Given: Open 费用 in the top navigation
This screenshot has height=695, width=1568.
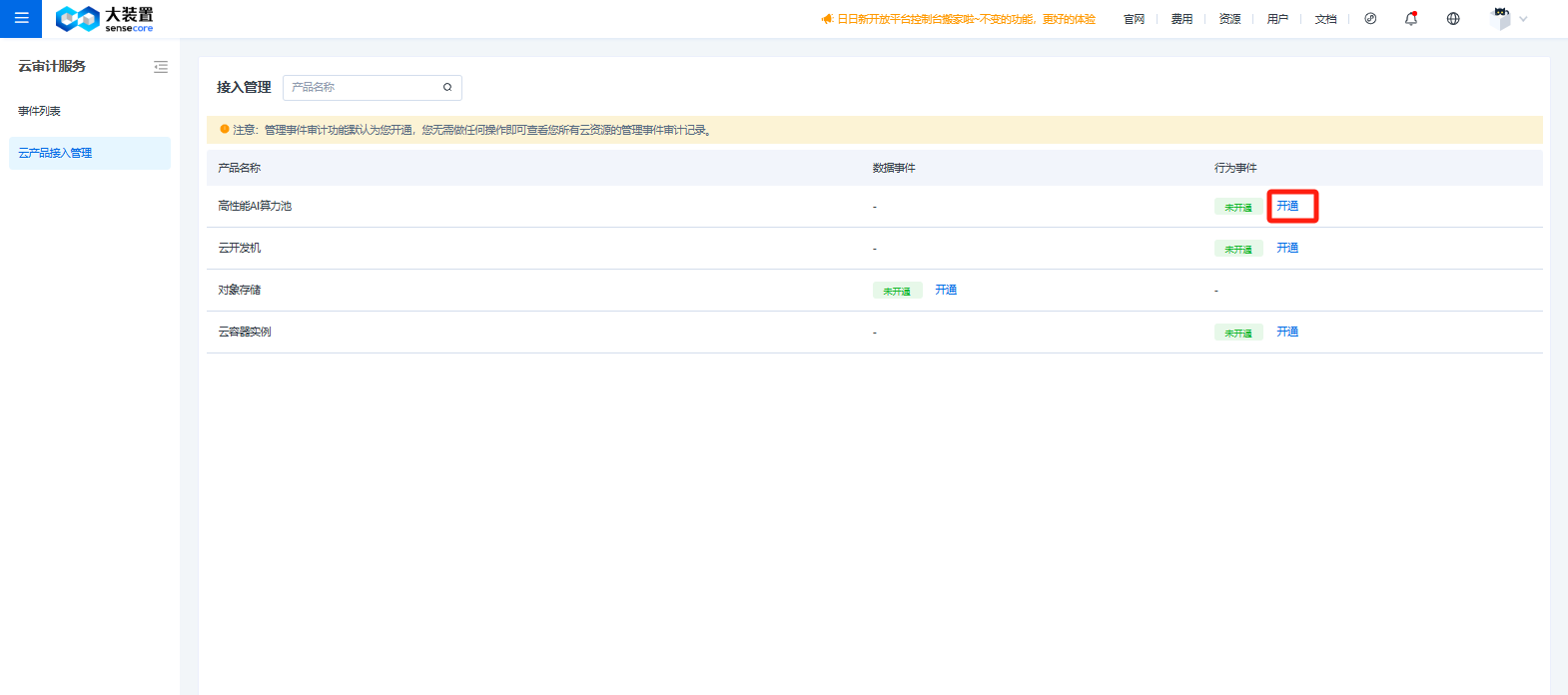Looking at the screenshot, I should click(1181, 19).
